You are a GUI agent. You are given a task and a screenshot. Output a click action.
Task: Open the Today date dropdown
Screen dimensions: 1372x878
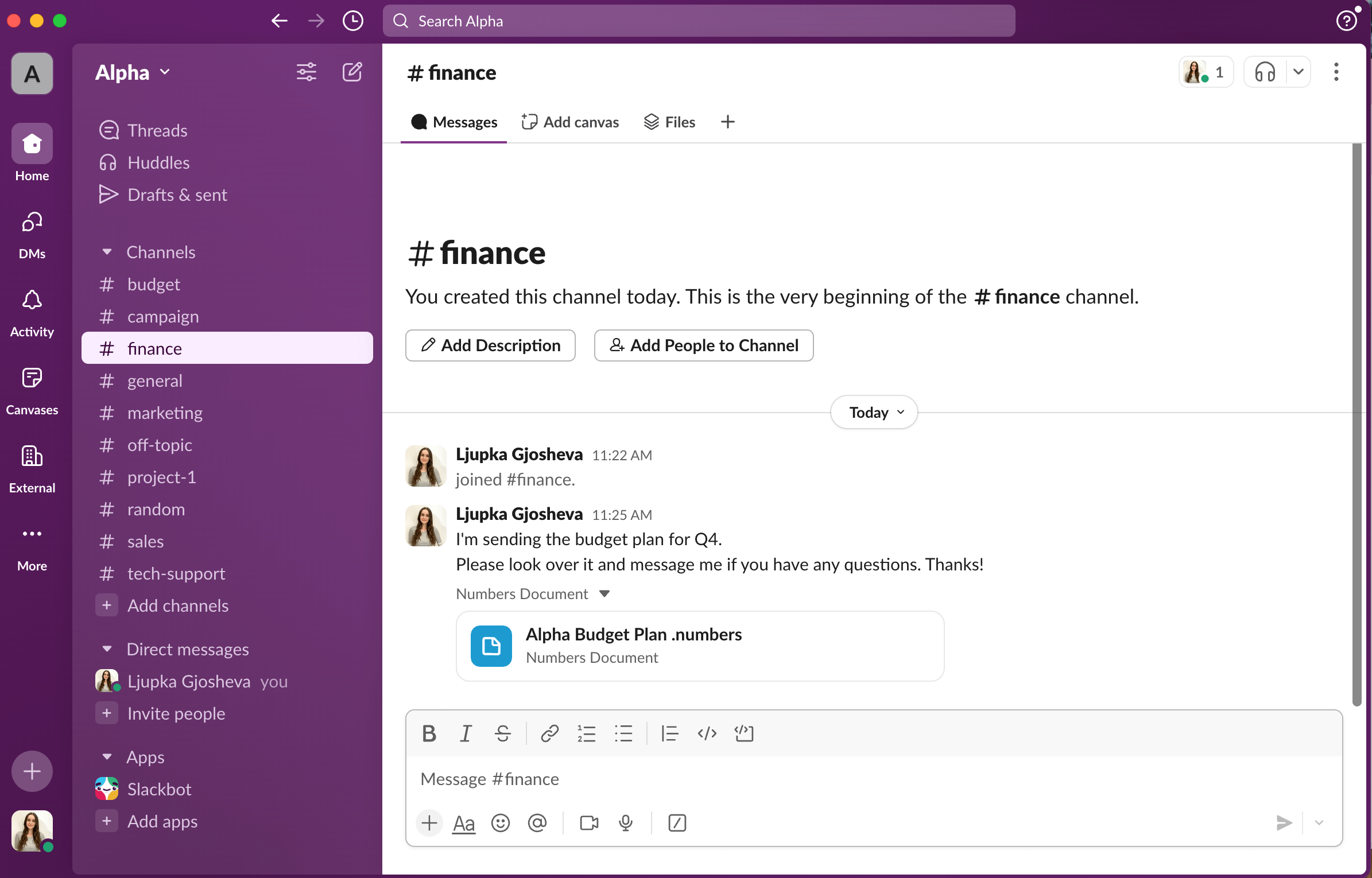tap(874, 412)
